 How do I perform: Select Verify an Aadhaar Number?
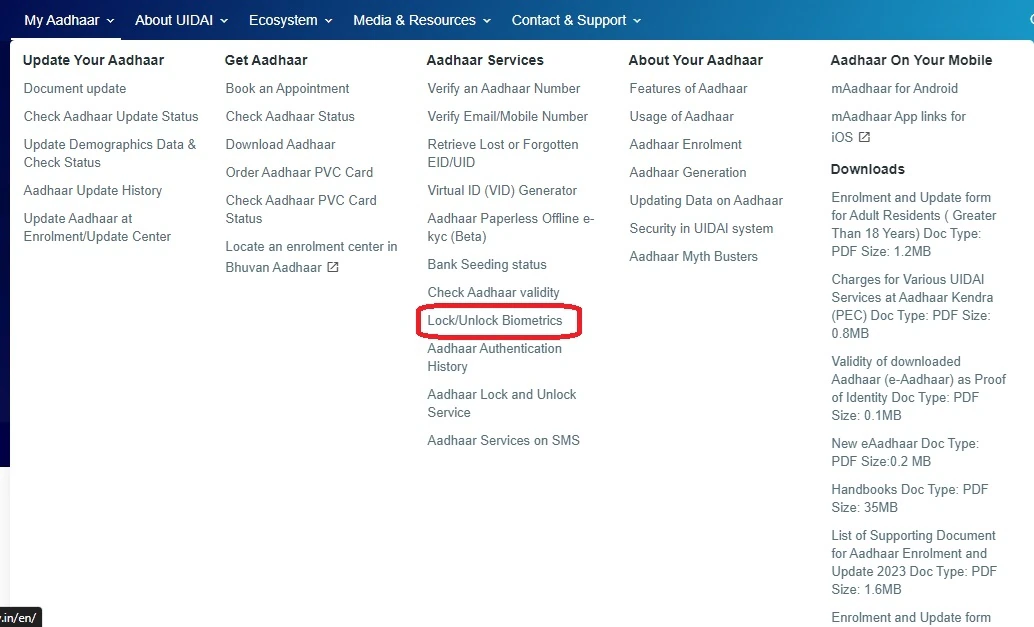click(504, 88)
